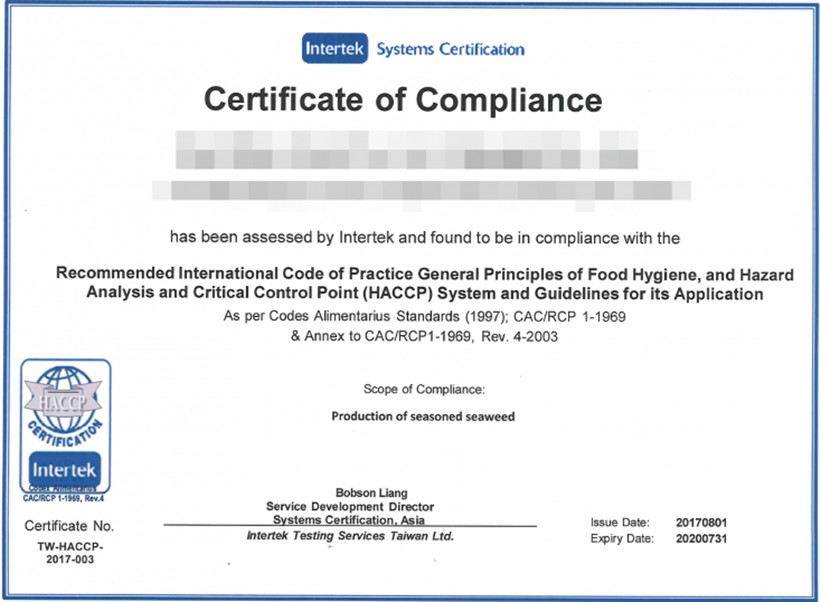This screenshot has width=820, height=602.
Task: Click the "Certificate No." label
Action: click(x=68, y=525)
